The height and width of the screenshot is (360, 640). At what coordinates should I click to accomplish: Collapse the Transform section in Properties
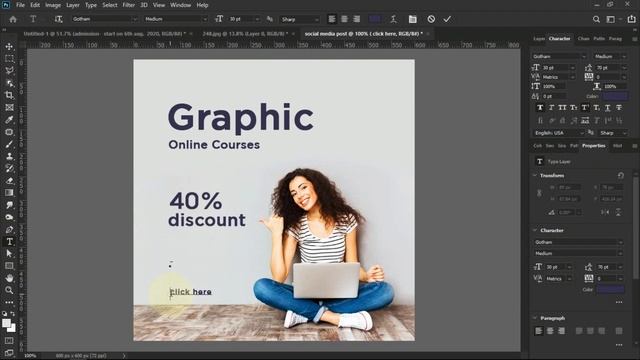pyautogui.click(x=535, y=176)
